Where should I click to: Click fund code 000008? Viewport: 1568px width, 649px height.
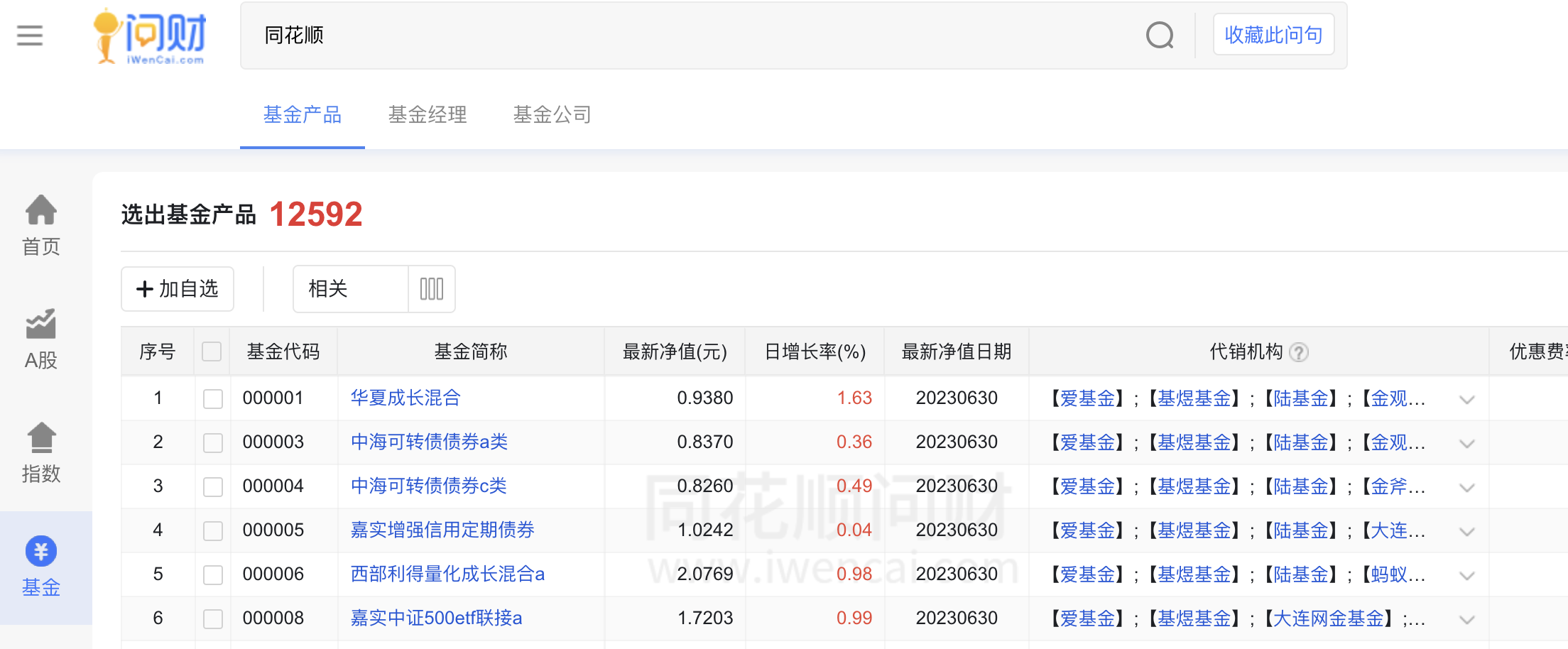pyautogui.click(x=273, y=618)
